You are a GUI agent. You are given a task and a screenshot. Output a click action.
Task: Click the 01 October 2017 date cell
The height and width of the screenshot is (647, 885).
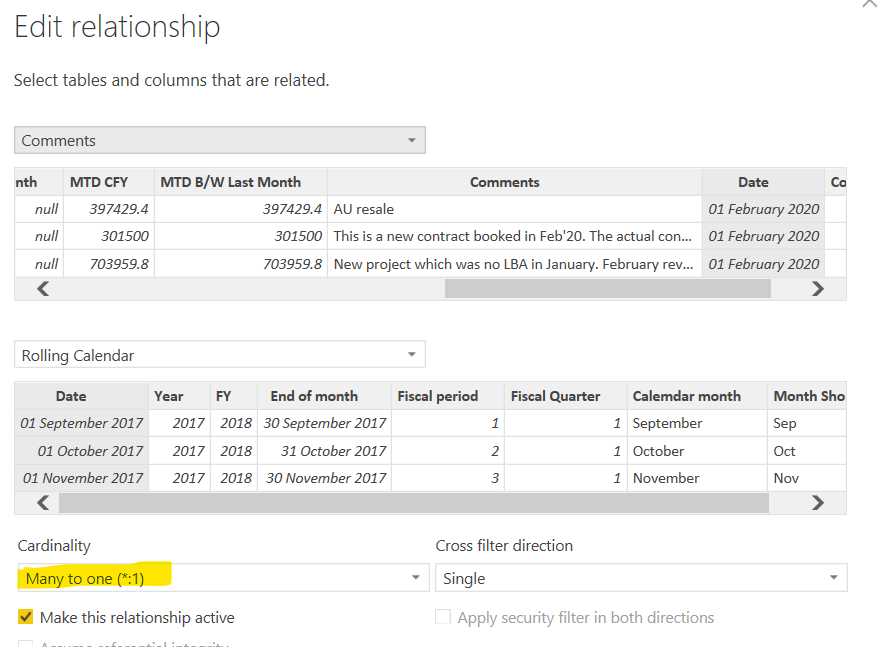81,451
